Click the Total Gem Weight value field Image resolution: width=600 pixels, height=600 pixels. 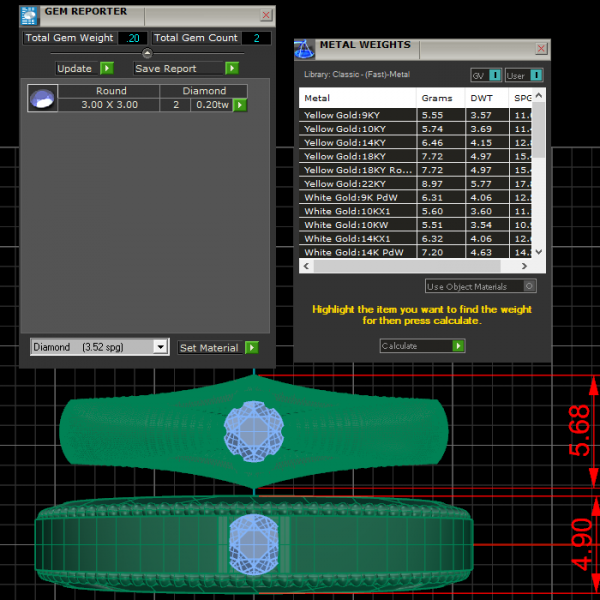coord(132,38)
